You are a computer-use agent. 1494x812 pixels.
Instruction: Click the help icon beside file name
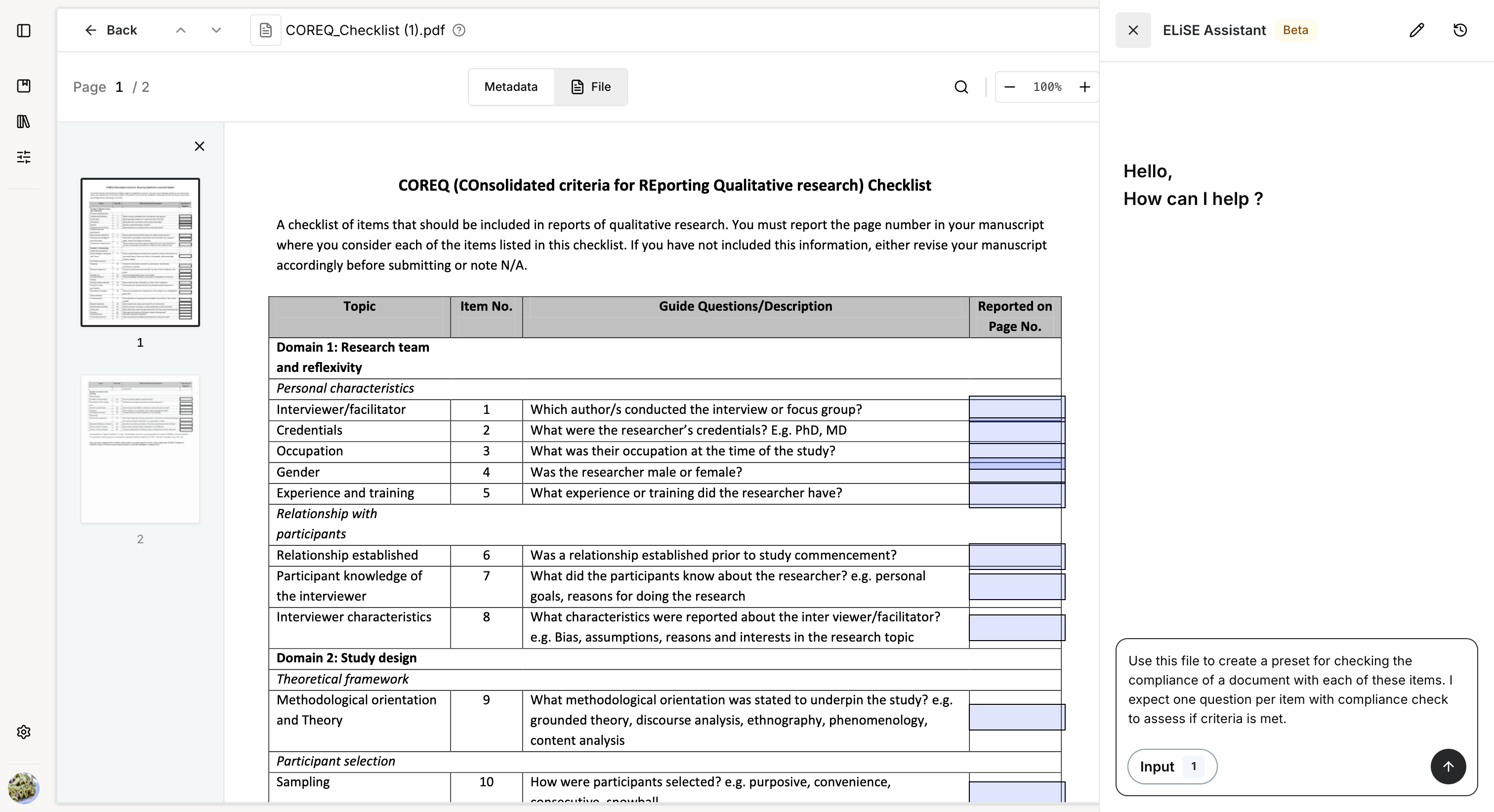pos(459,30)
